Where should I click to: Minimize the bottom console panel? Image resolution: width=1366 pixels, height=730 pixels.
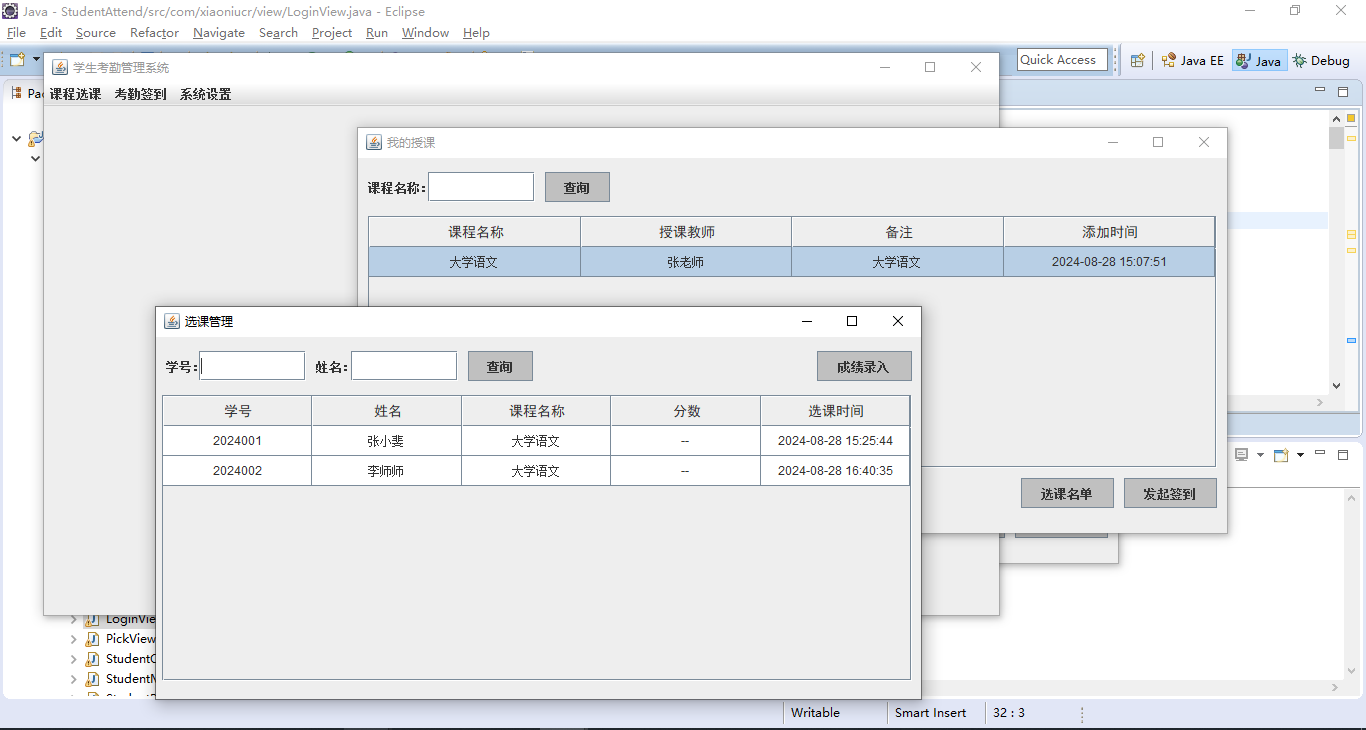pyautogui.click(x=1320, y=454)
